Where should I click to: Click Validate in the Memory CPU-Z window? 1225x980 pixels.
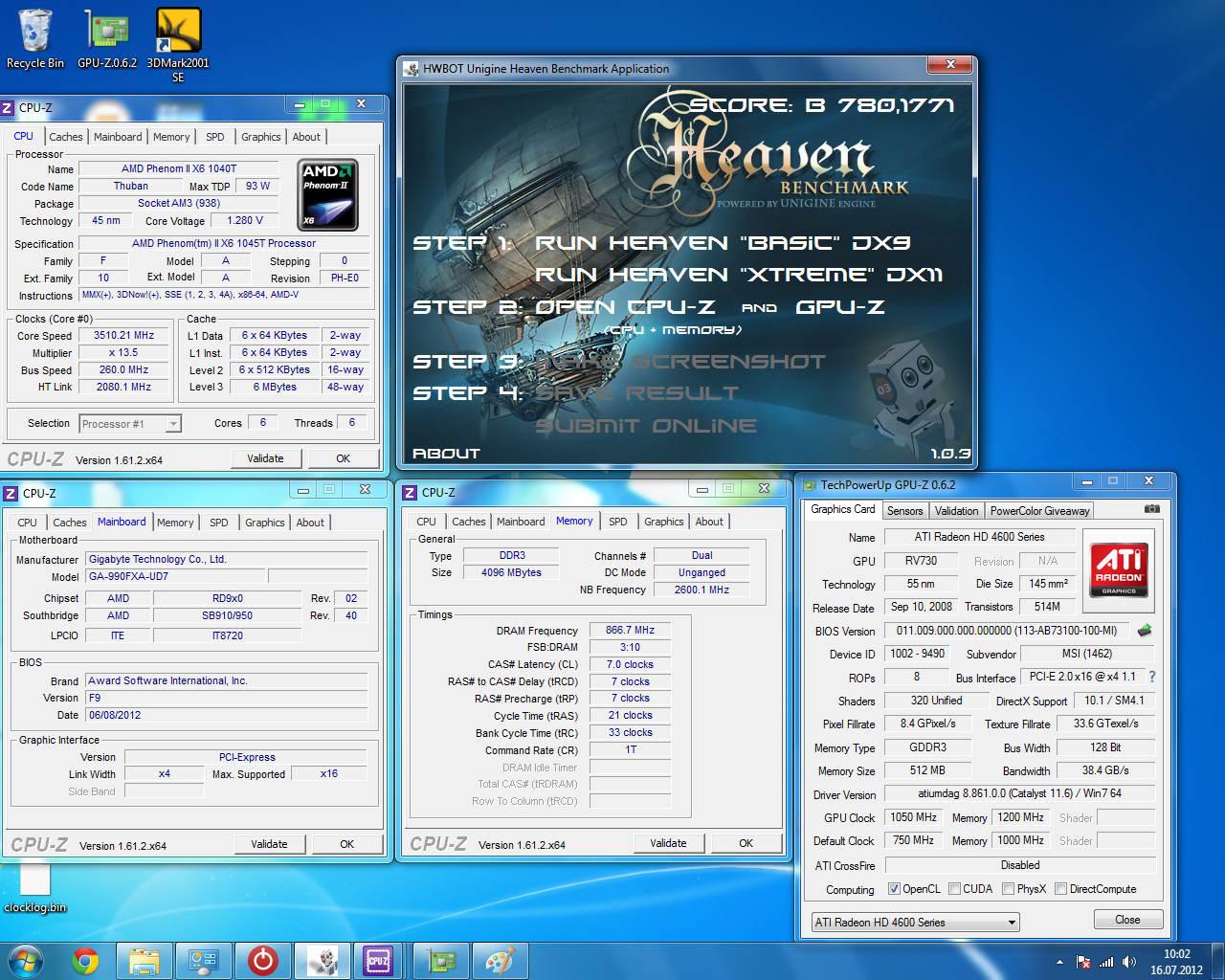668,843
